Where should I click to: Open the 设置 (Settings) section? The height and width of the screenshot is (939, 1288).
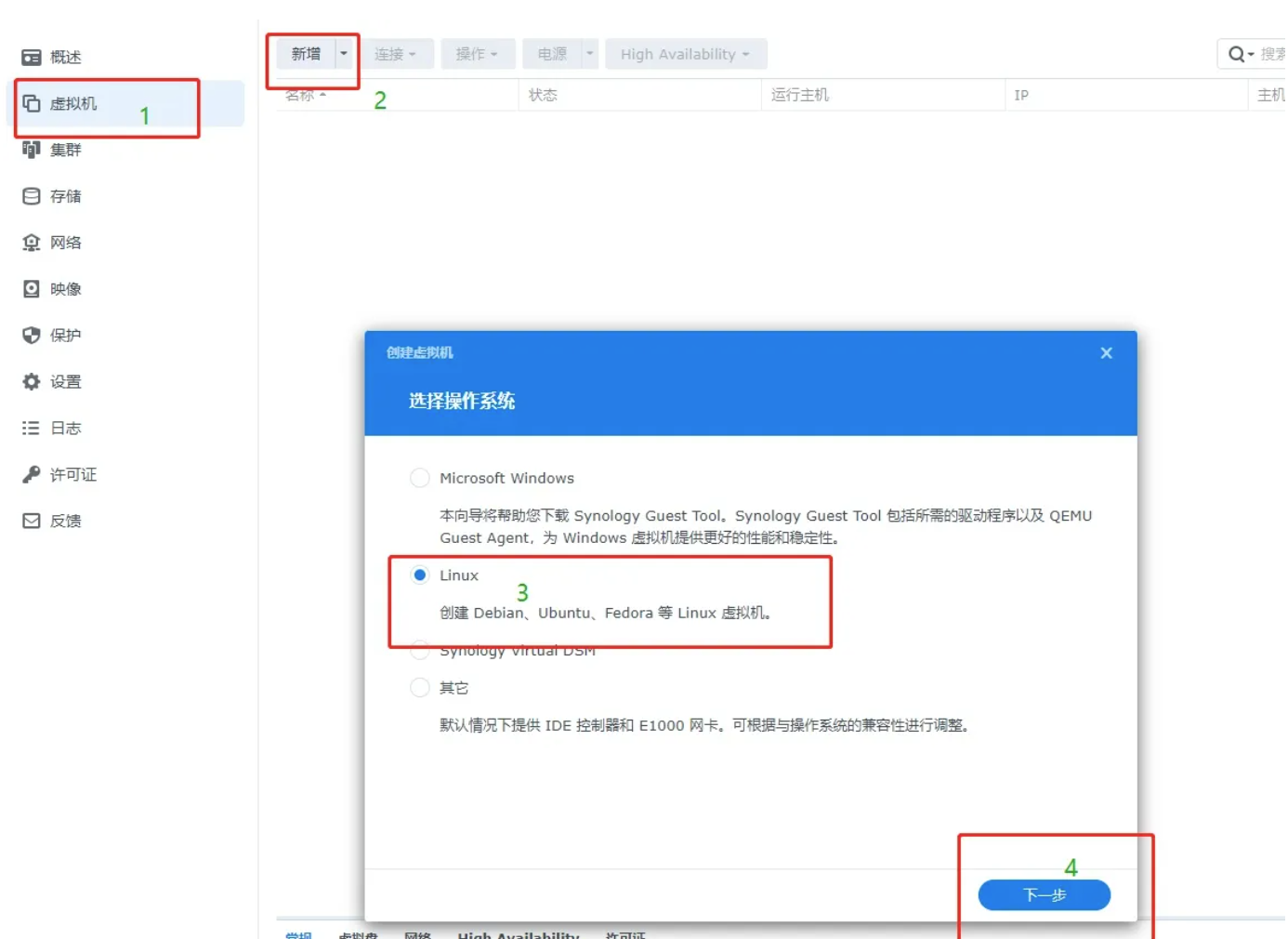63,382
